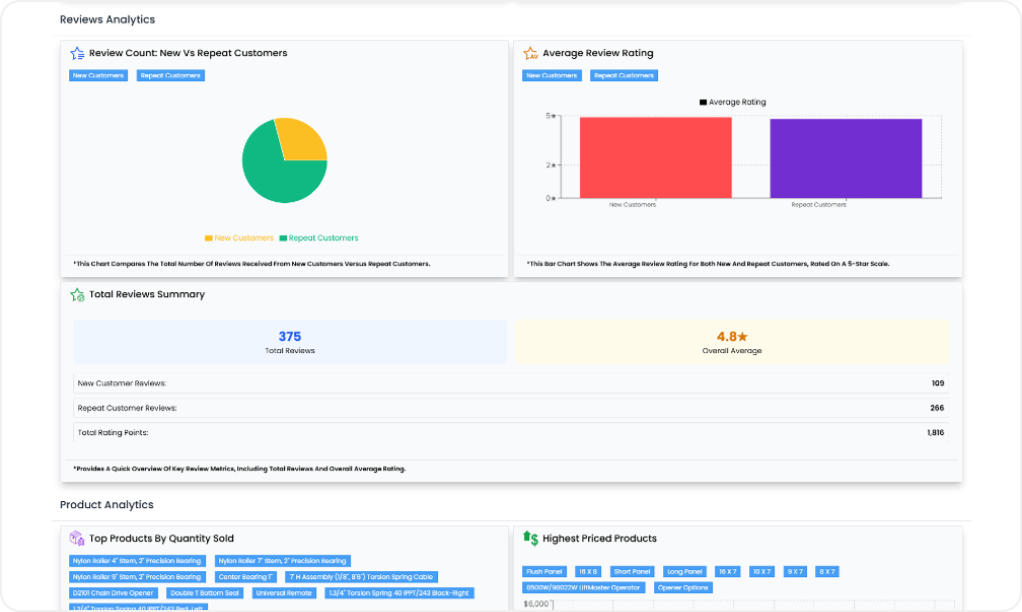
Task: Select the Universal Remote product tag
Action: [283, 593]
